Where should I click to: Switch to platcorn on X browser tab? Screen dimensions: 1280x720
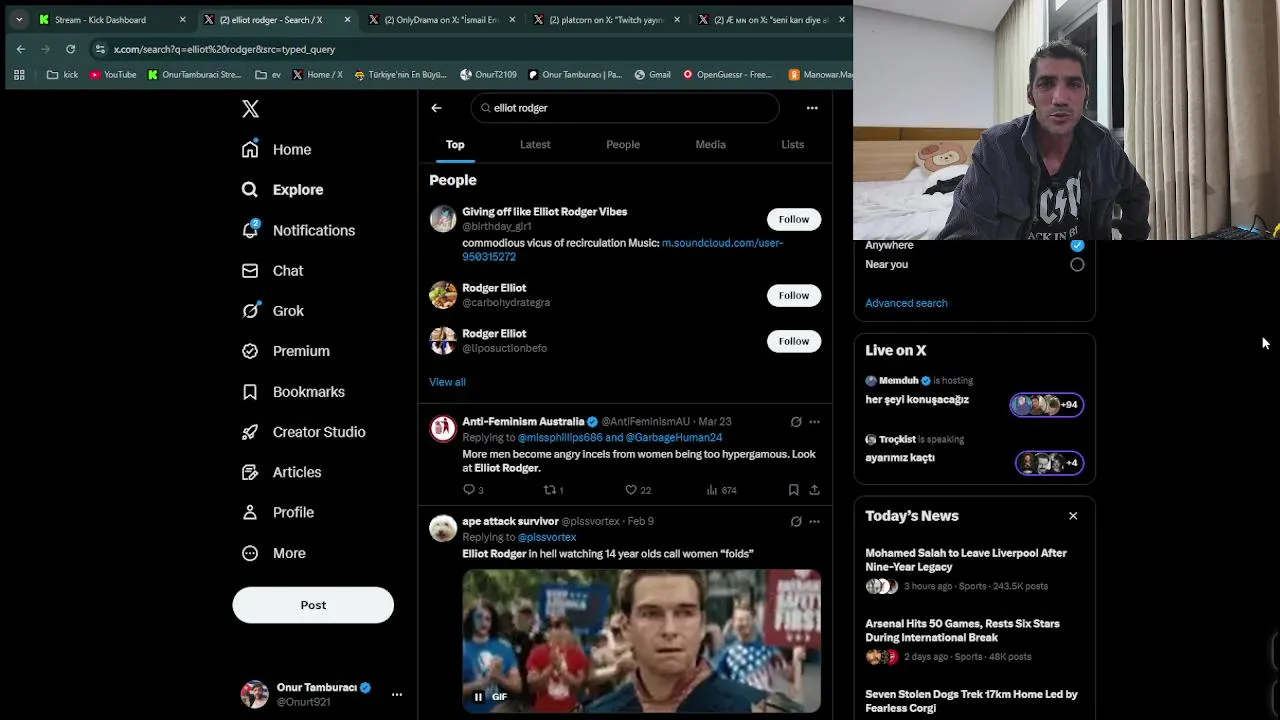(x=605, y=19)
